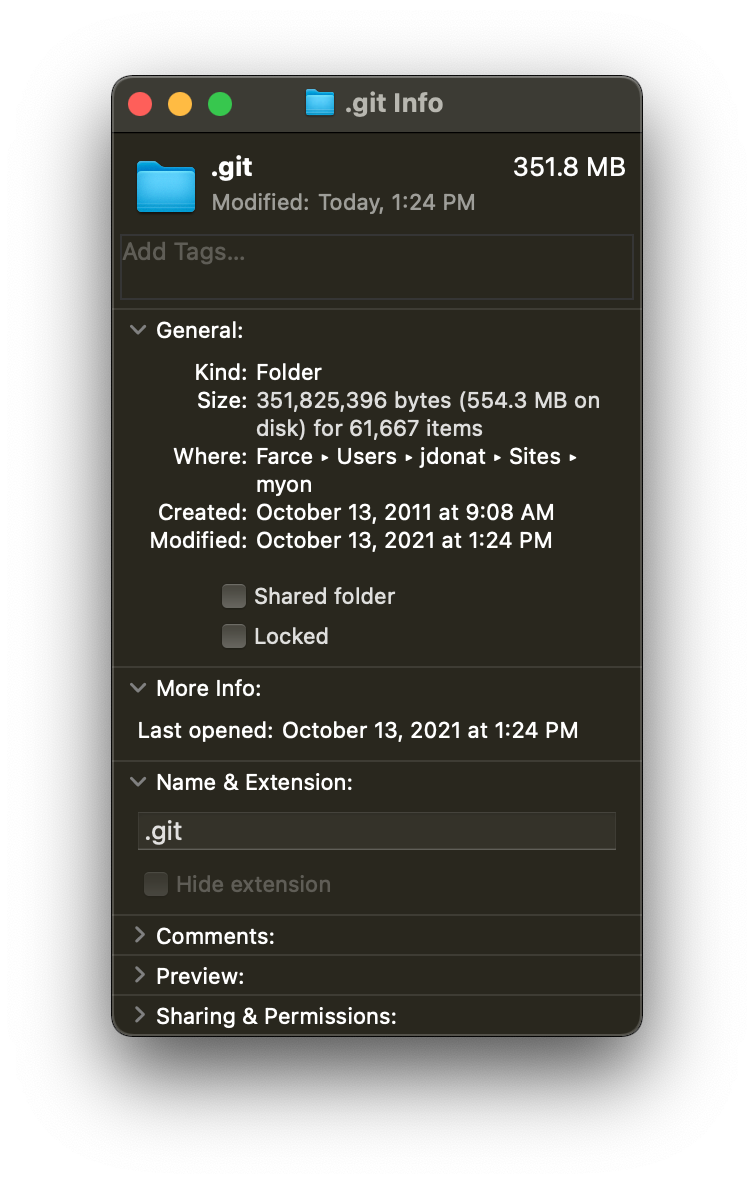This screenshot has height=1184, width=754.
Task: Click the 351.8 MB size label
Action: (x=569, y=168)
